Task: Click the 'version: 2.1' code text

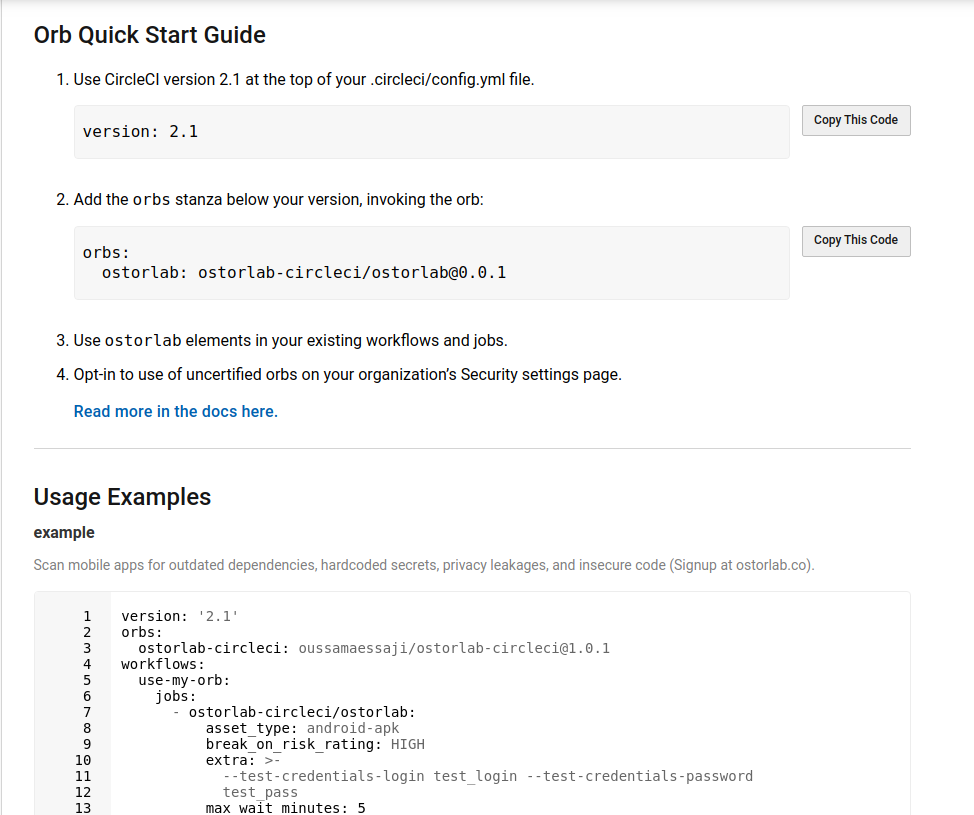Action: point(140,132)
